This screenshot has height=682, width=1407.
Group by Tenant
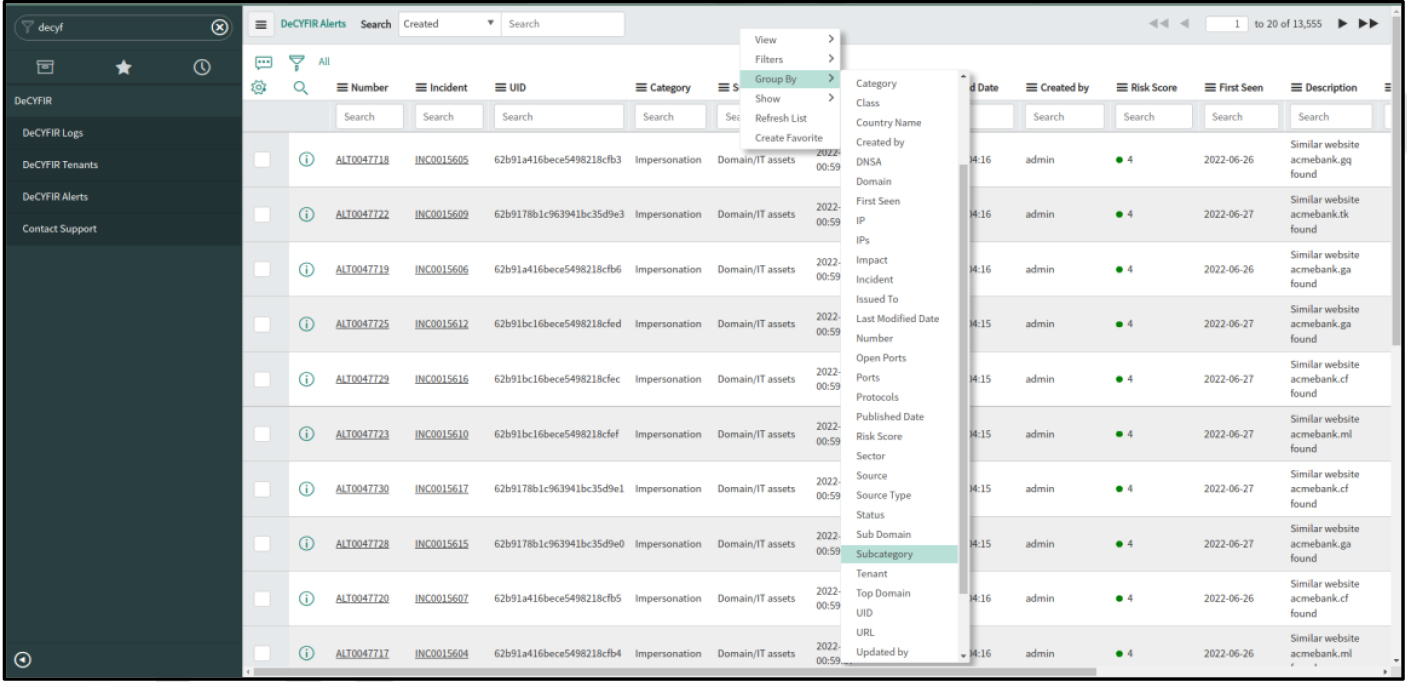[x=900, y=574]
